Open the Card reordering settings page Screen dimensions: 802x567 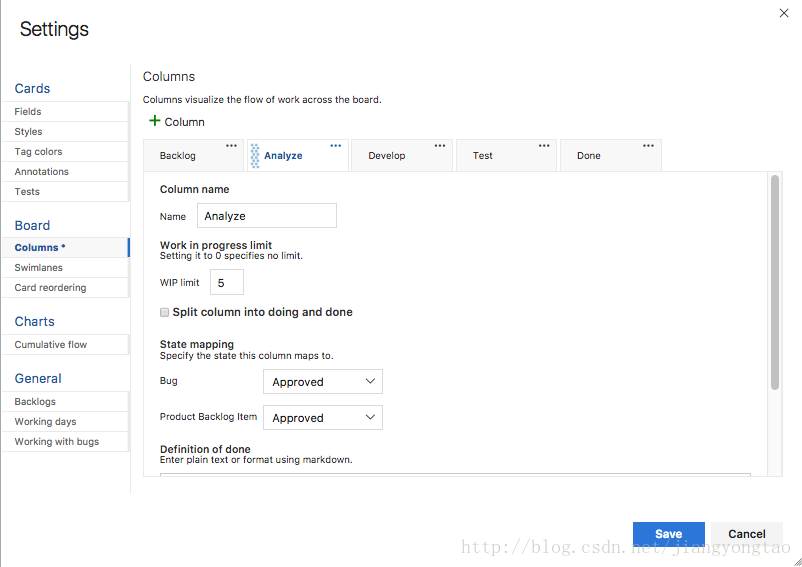(65, 287)
